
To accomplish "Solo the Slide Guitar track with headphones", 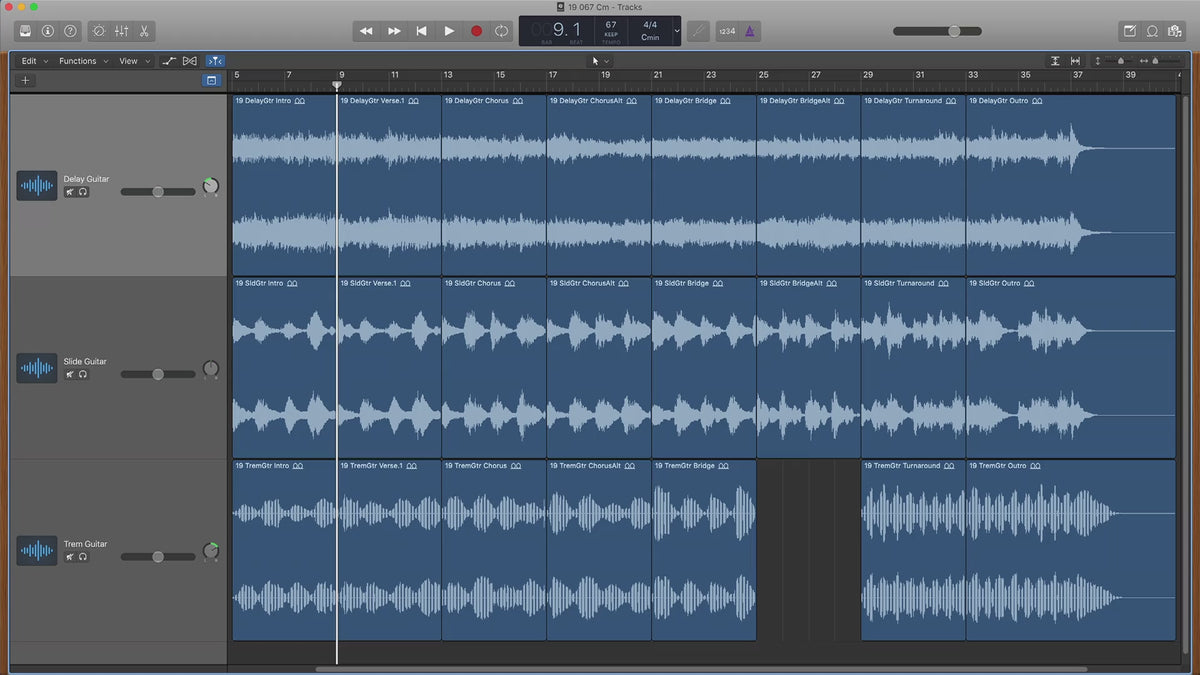I will [x=83, y=374].
